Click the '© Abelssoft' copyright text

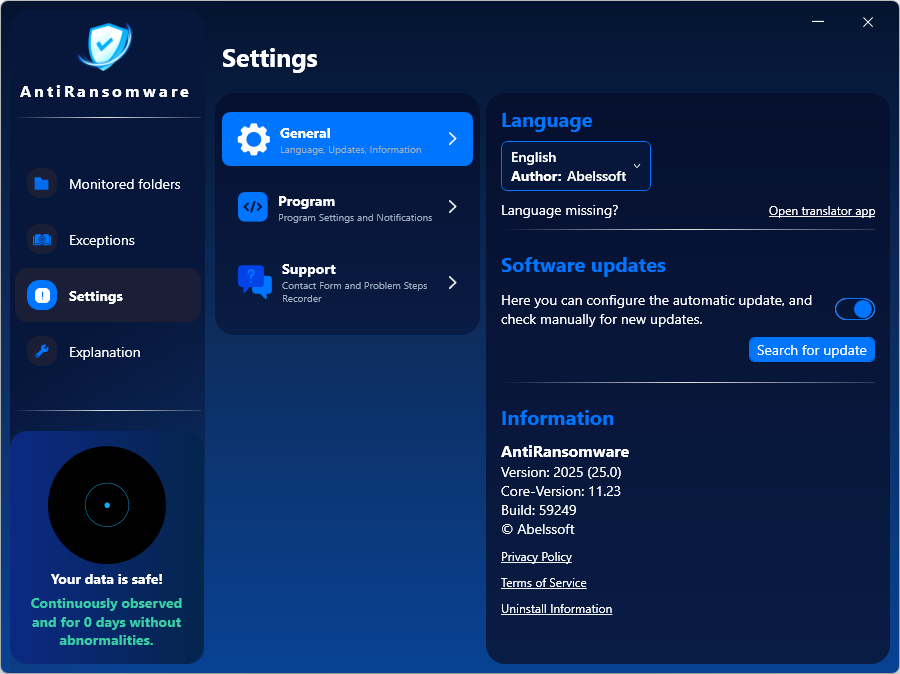(537, 529)
